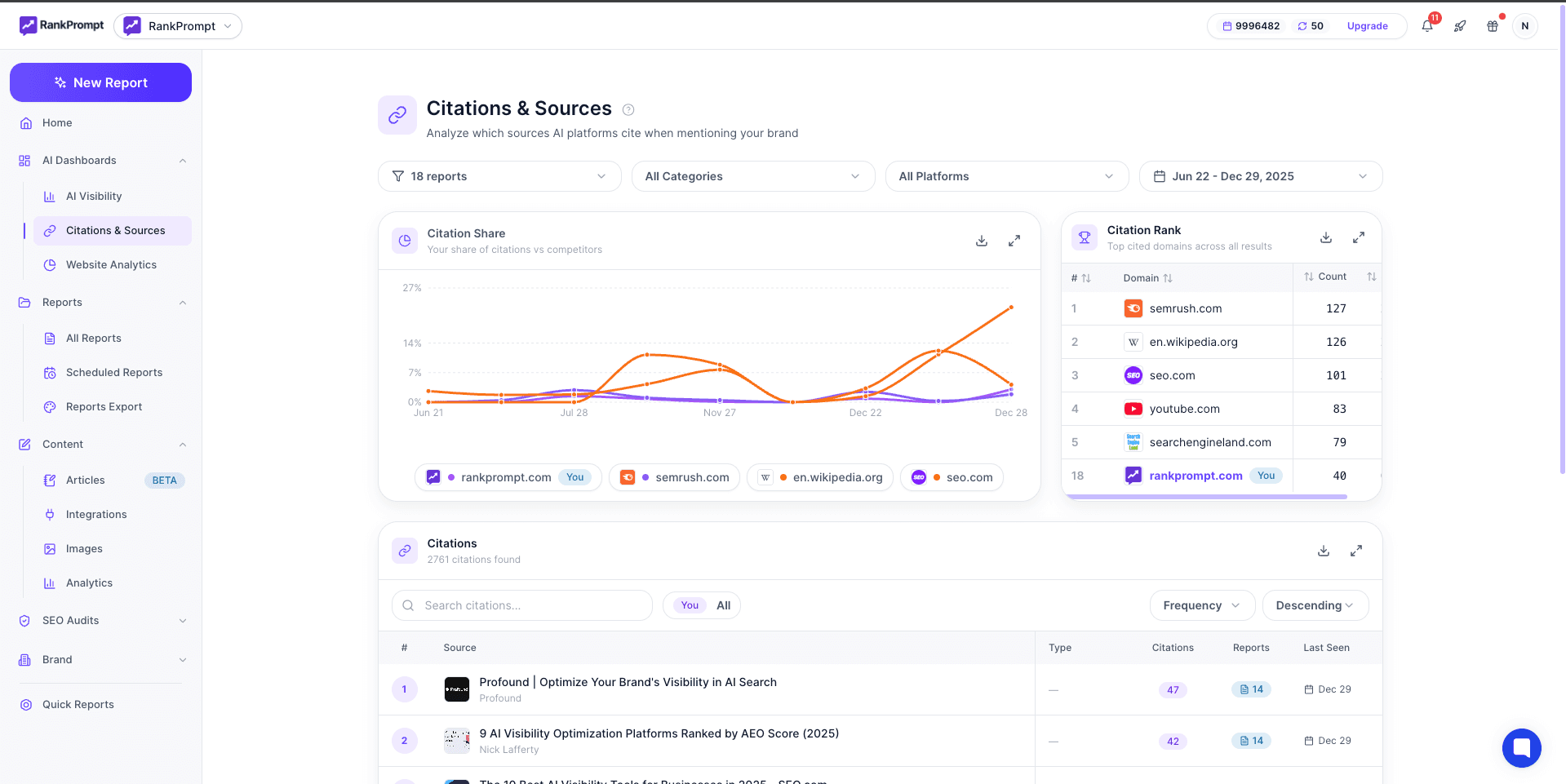The image size is (1566, 784).
Task: Open the gift icon in header
Action: (1492, 26)
